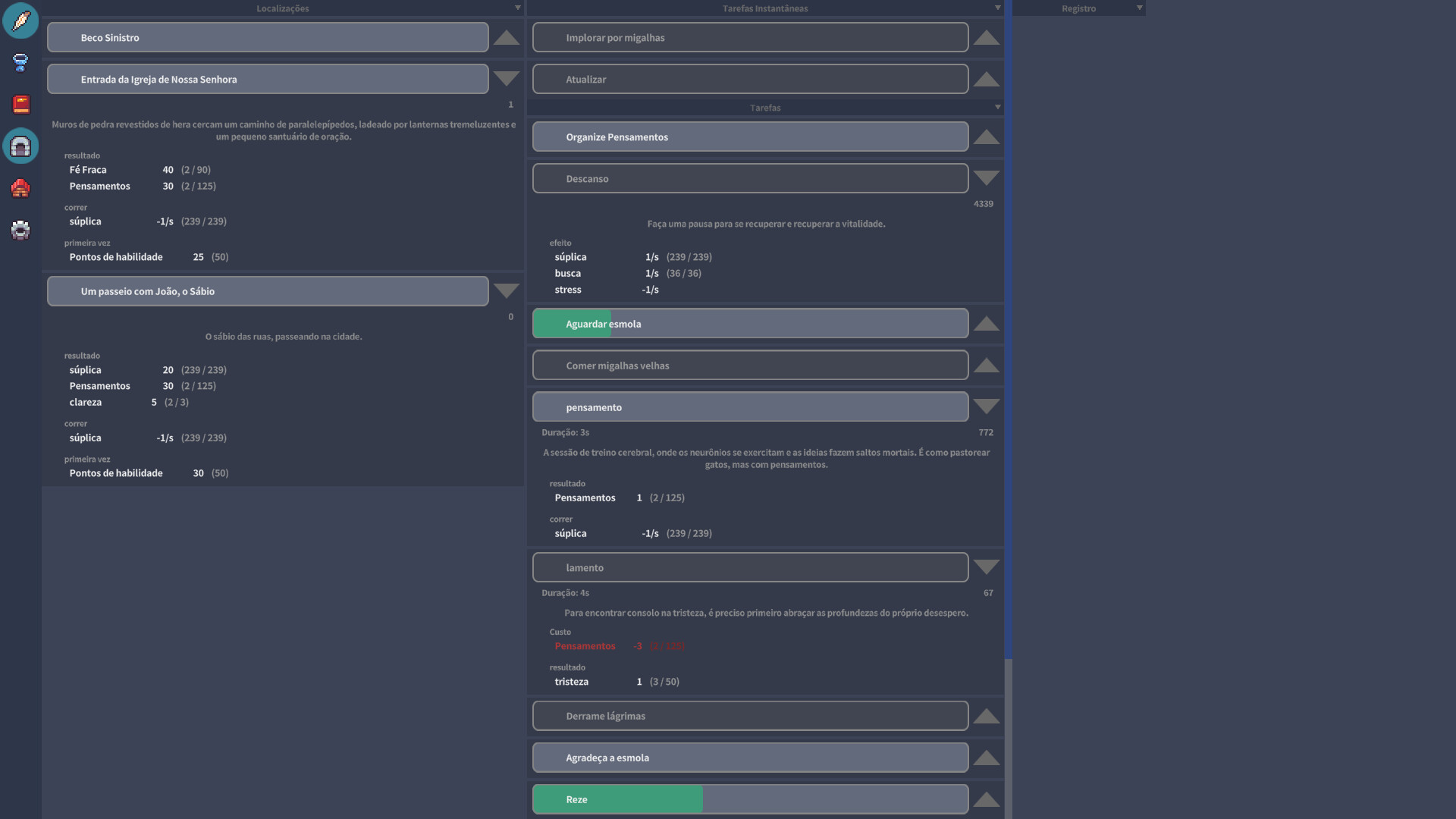Viewport: 1456px width, 819px height.
Task: Start the Derrame lágrimas task
Action: point(750,716)
